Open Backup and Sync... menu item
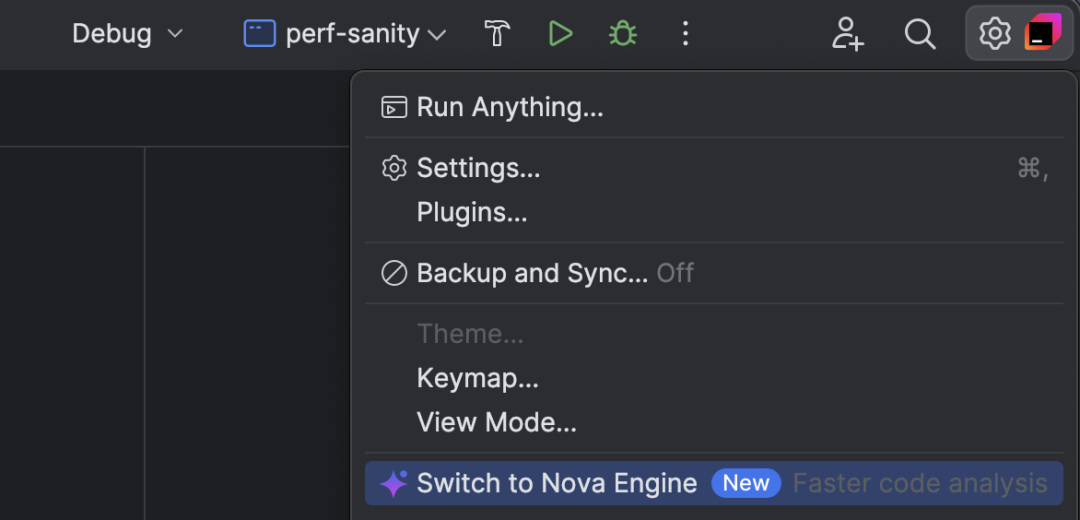The image size is (1080, 520). click(714, 273)
